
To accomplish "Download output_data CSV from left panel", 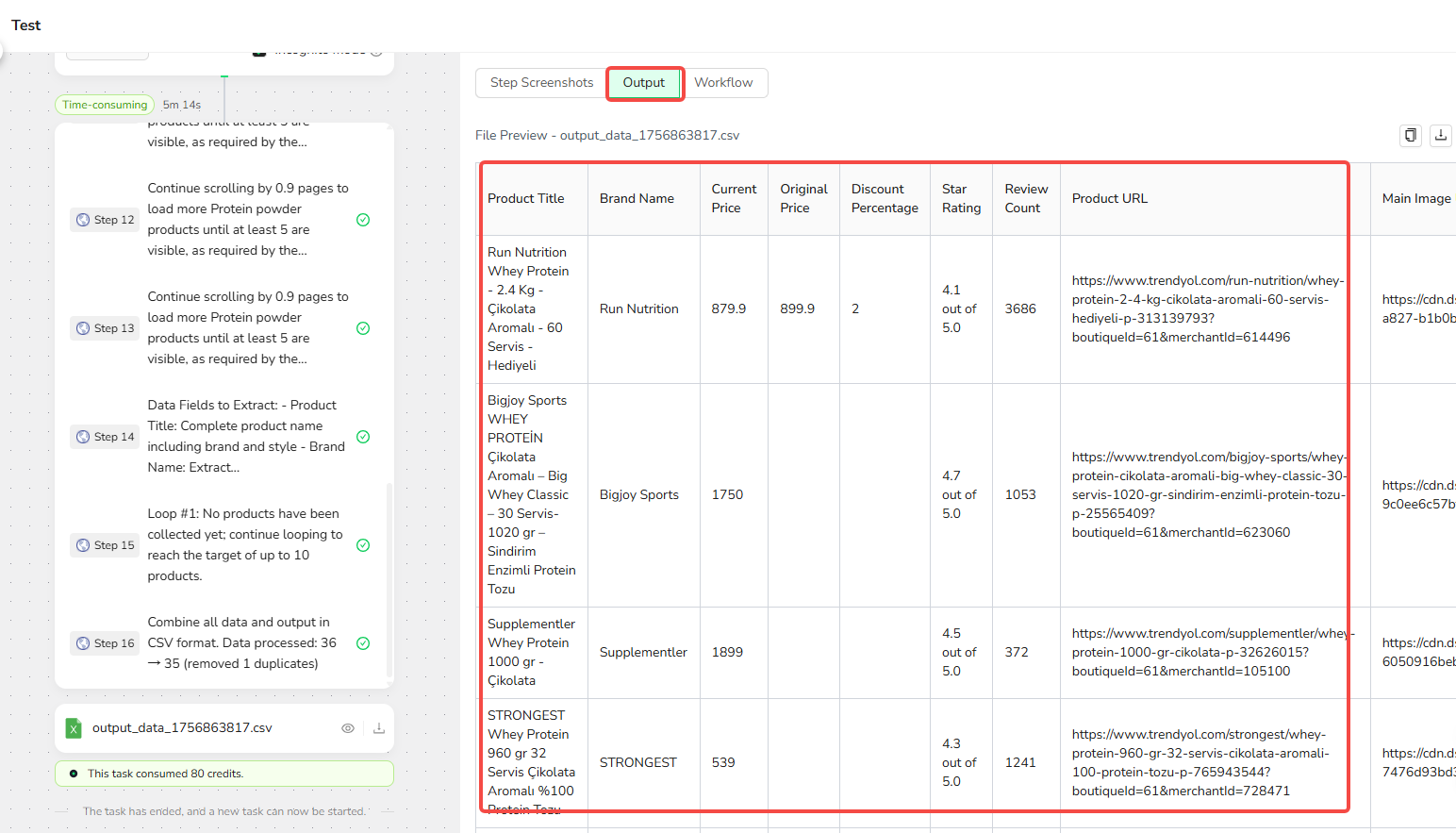I will click(378, 728).
